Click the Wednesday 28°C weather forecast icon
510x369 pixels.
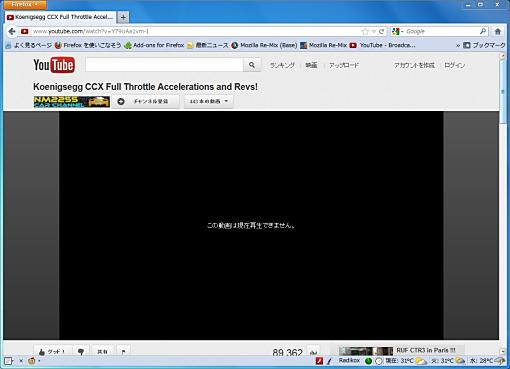500,361
